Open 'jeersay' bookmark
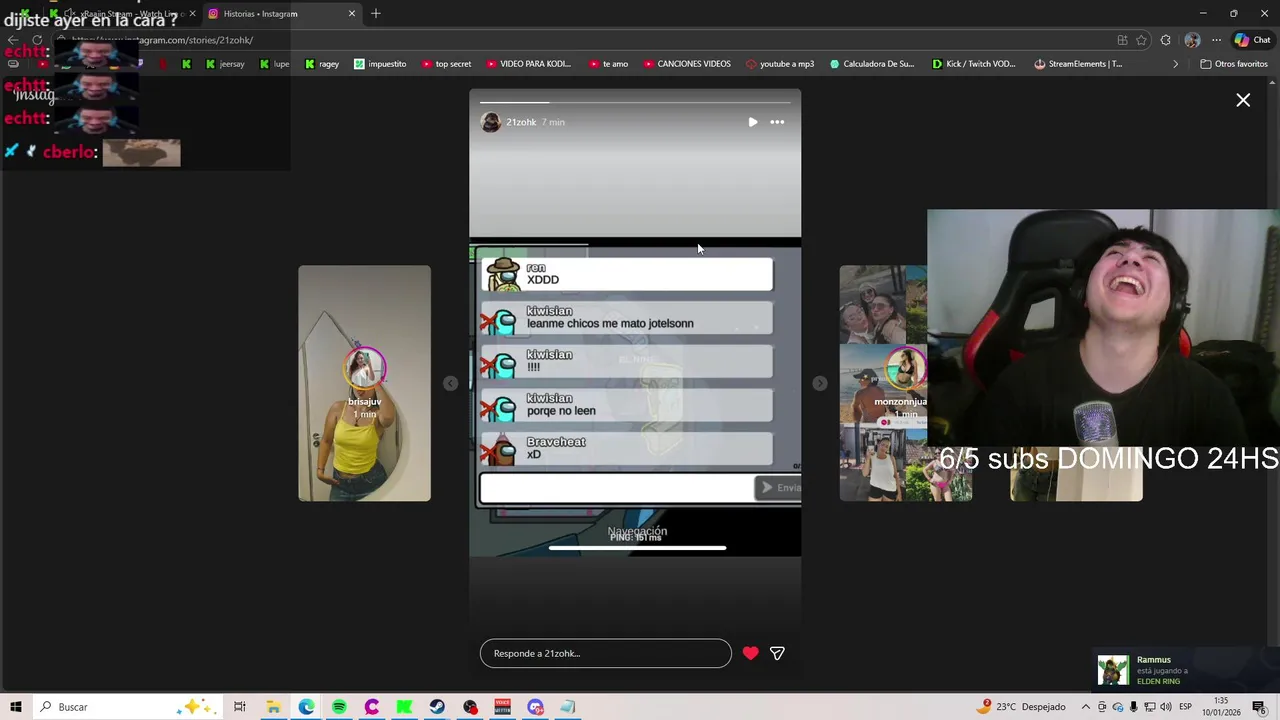Viewport: 1280px width, 720px height. click(224, 64)
